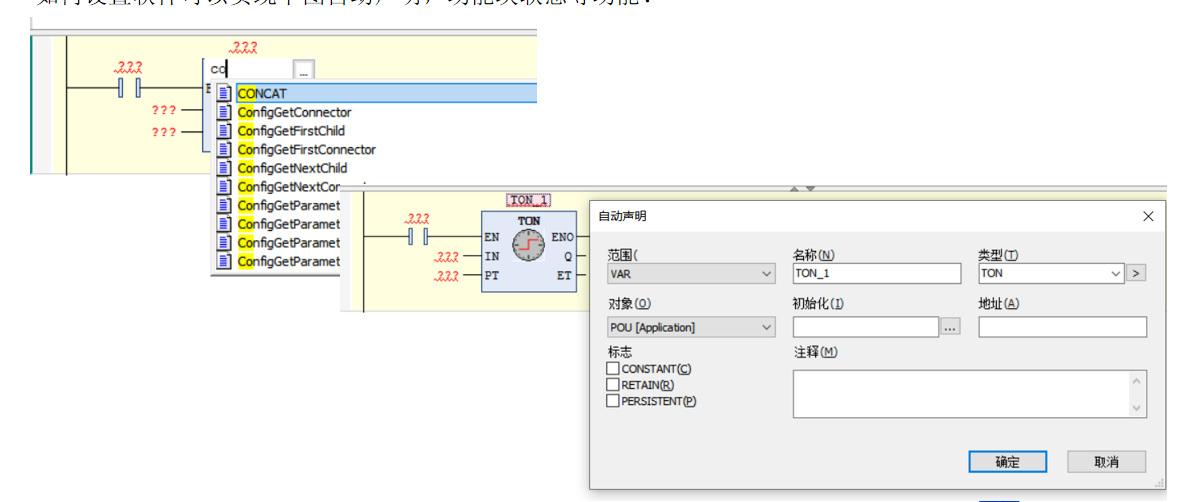The height and width of the screenshot is (502, 1195).
Task: Click the name field containing TON_1
Action: pos(876,273)
